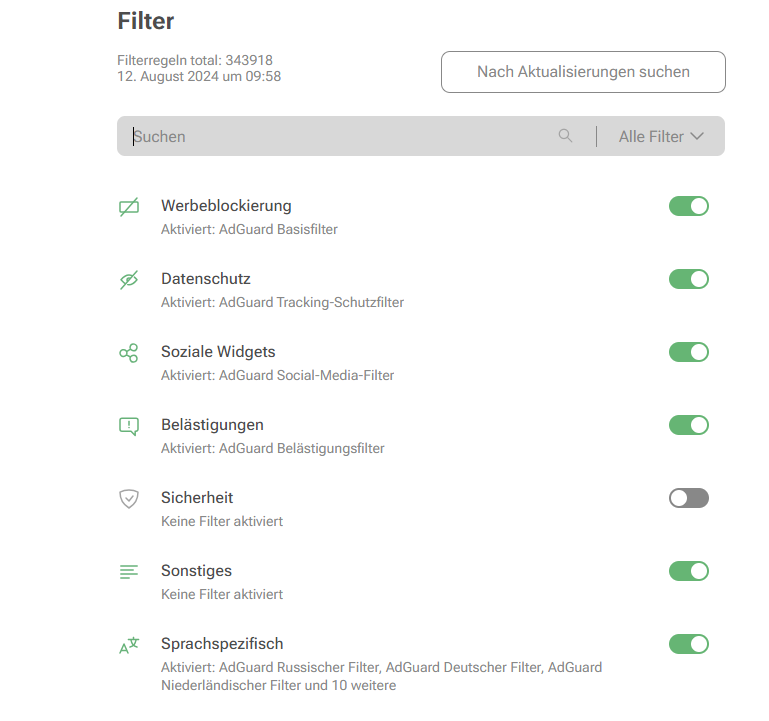Open the Sonstiges filter group

click(x=196, y=571)
